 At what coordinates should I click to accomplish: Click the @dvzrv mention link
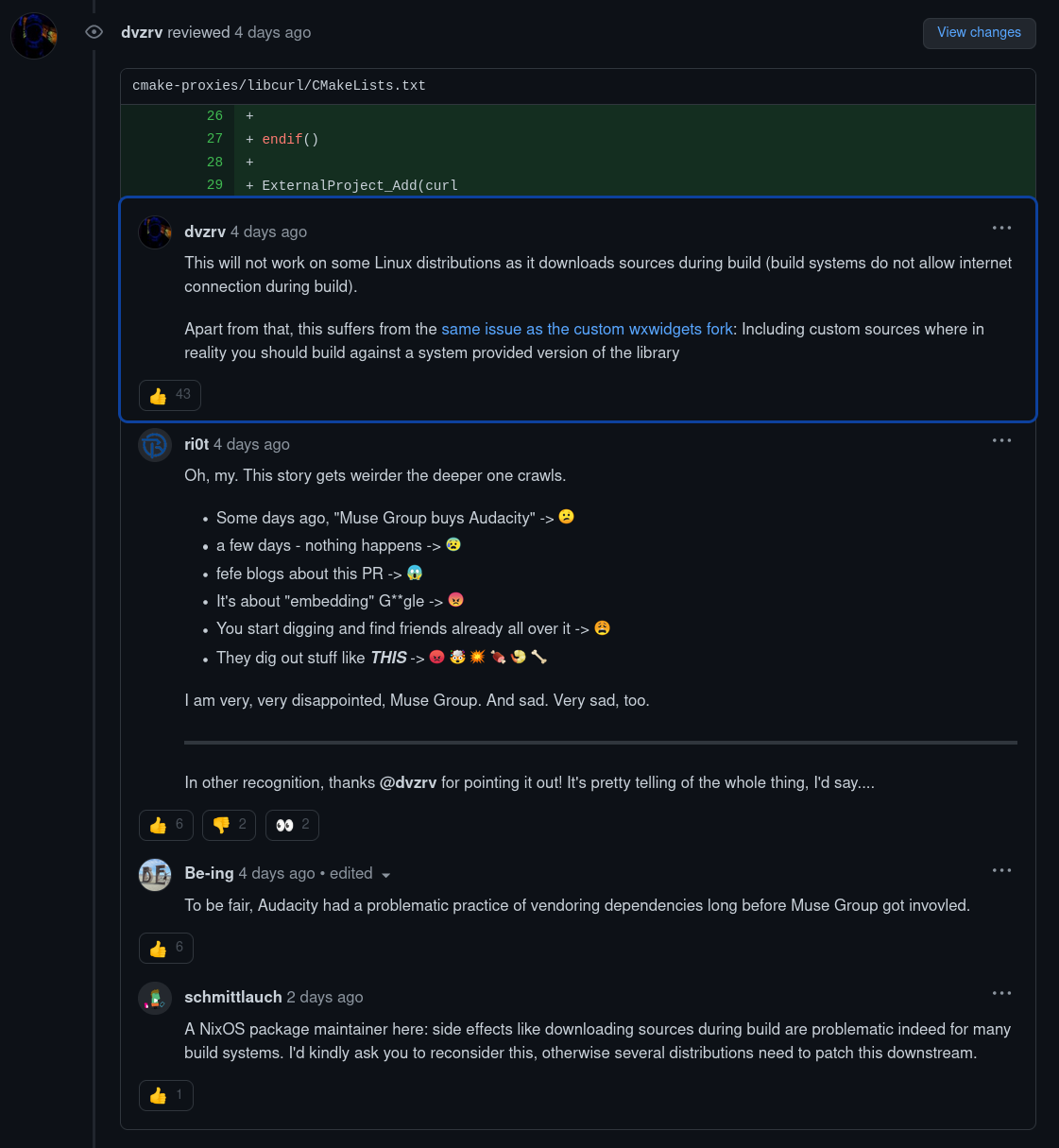click(x=408, y=782)
